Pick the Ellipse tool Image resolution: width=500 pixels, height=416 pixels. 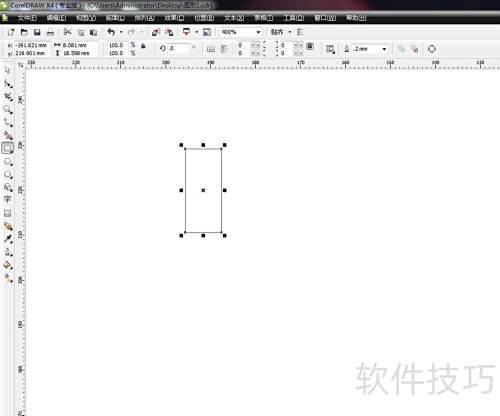click(x=8, y=162)
